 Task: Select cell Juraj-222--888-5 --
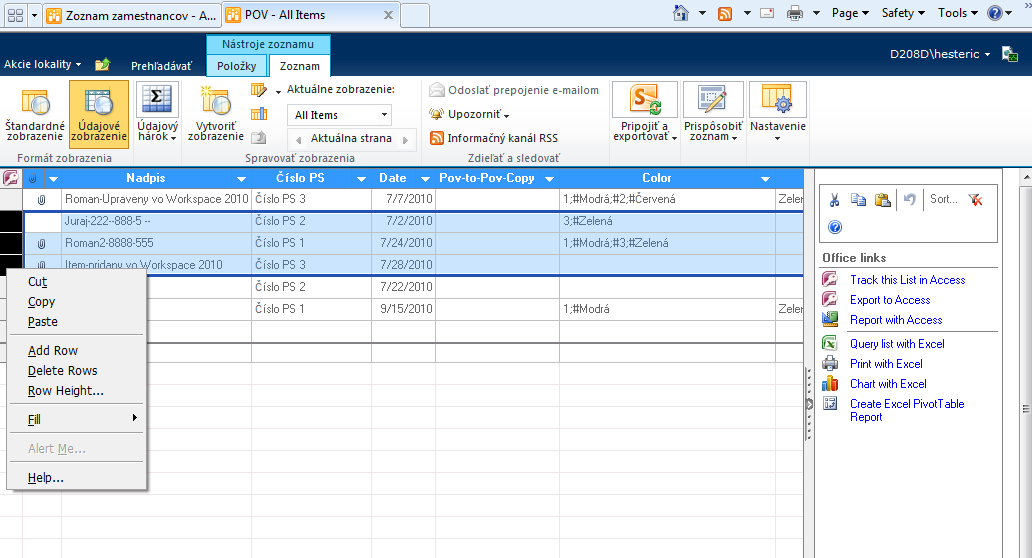(157, 222)
